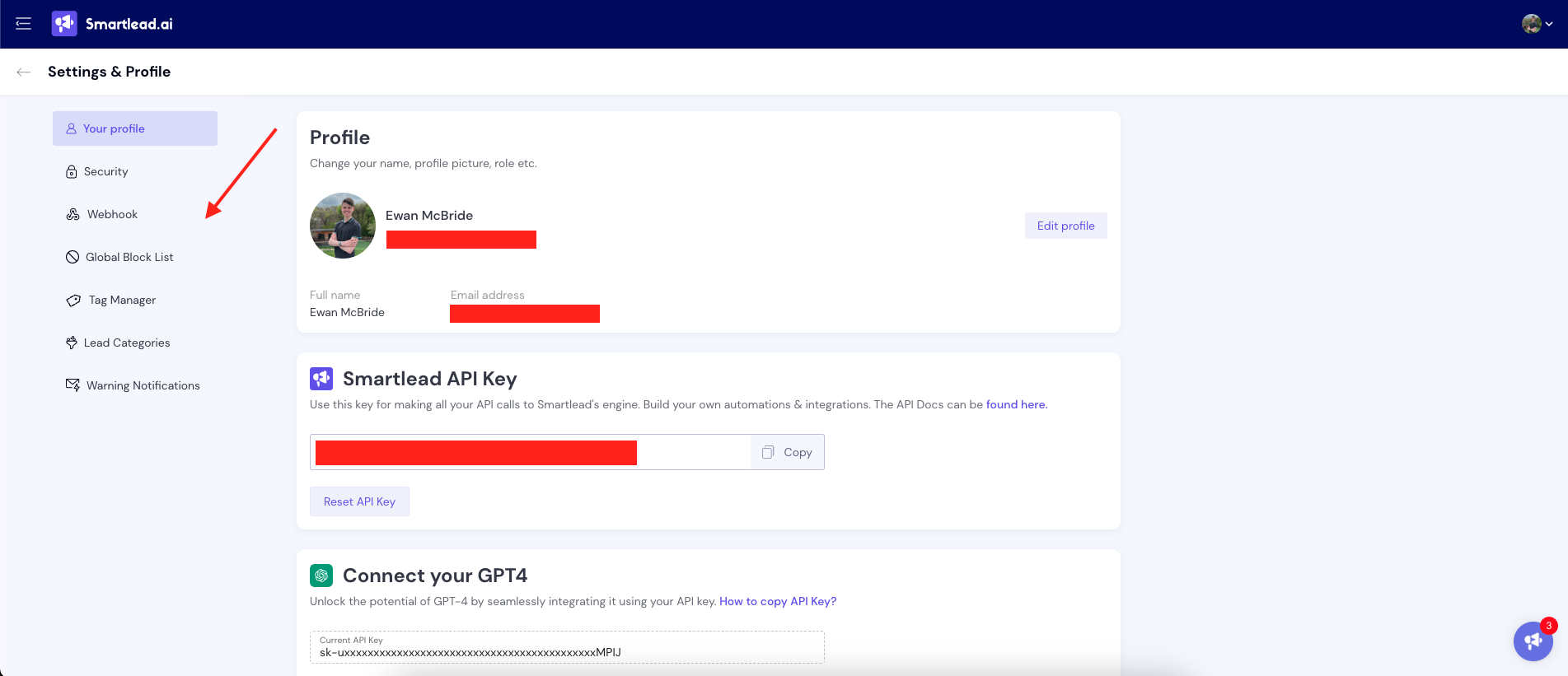This screenshot has width=1568, height=676.
Task: Open the API Docs 'found here' link
Action: pos(1015,404)
